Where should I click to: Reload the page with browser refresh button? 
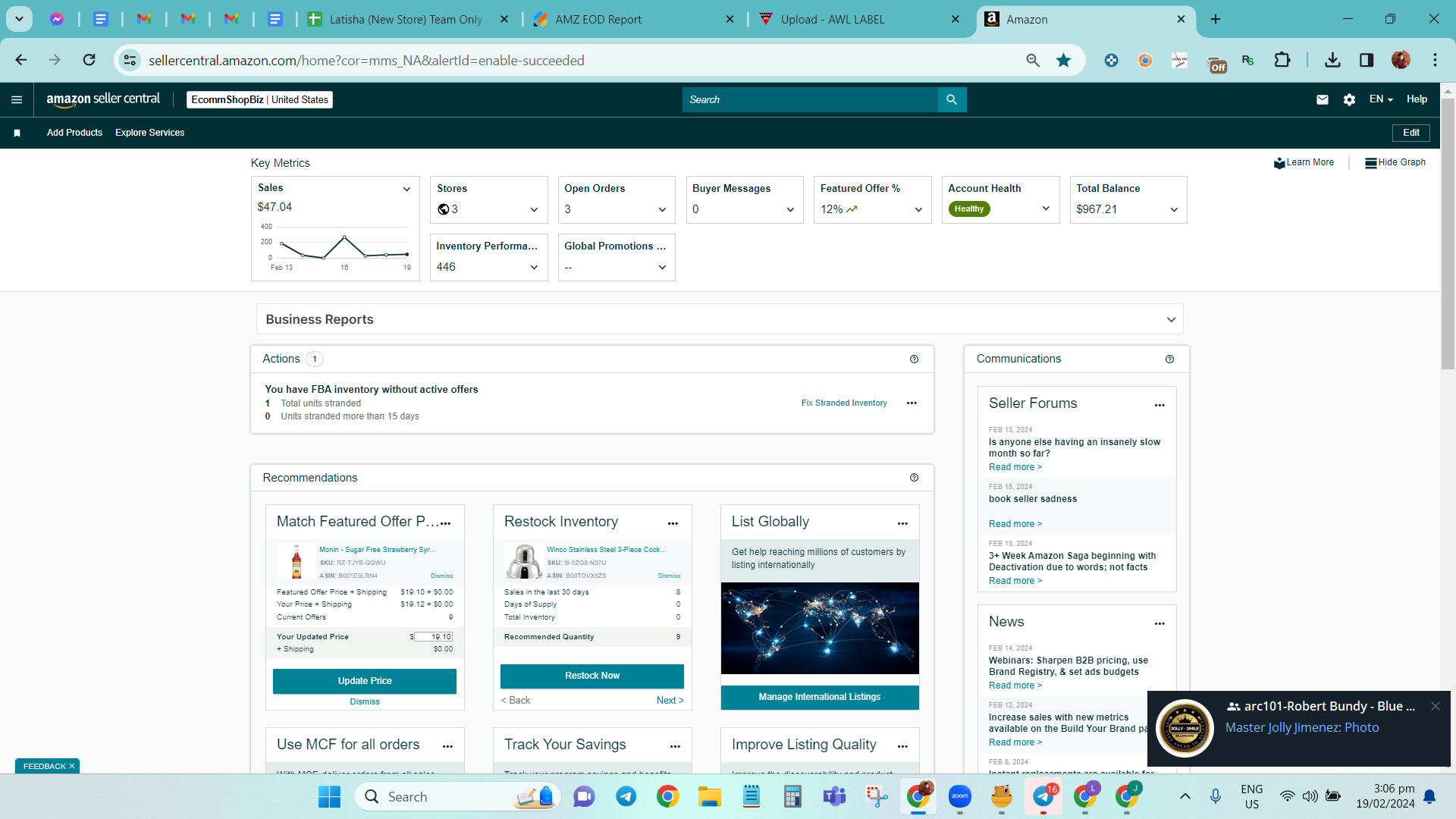click(89, 60)
